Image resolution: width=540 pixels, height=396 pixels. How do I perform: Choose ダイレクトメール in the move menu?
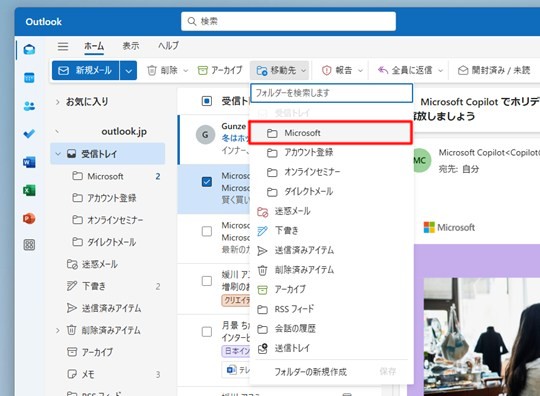tap(331, 191)
